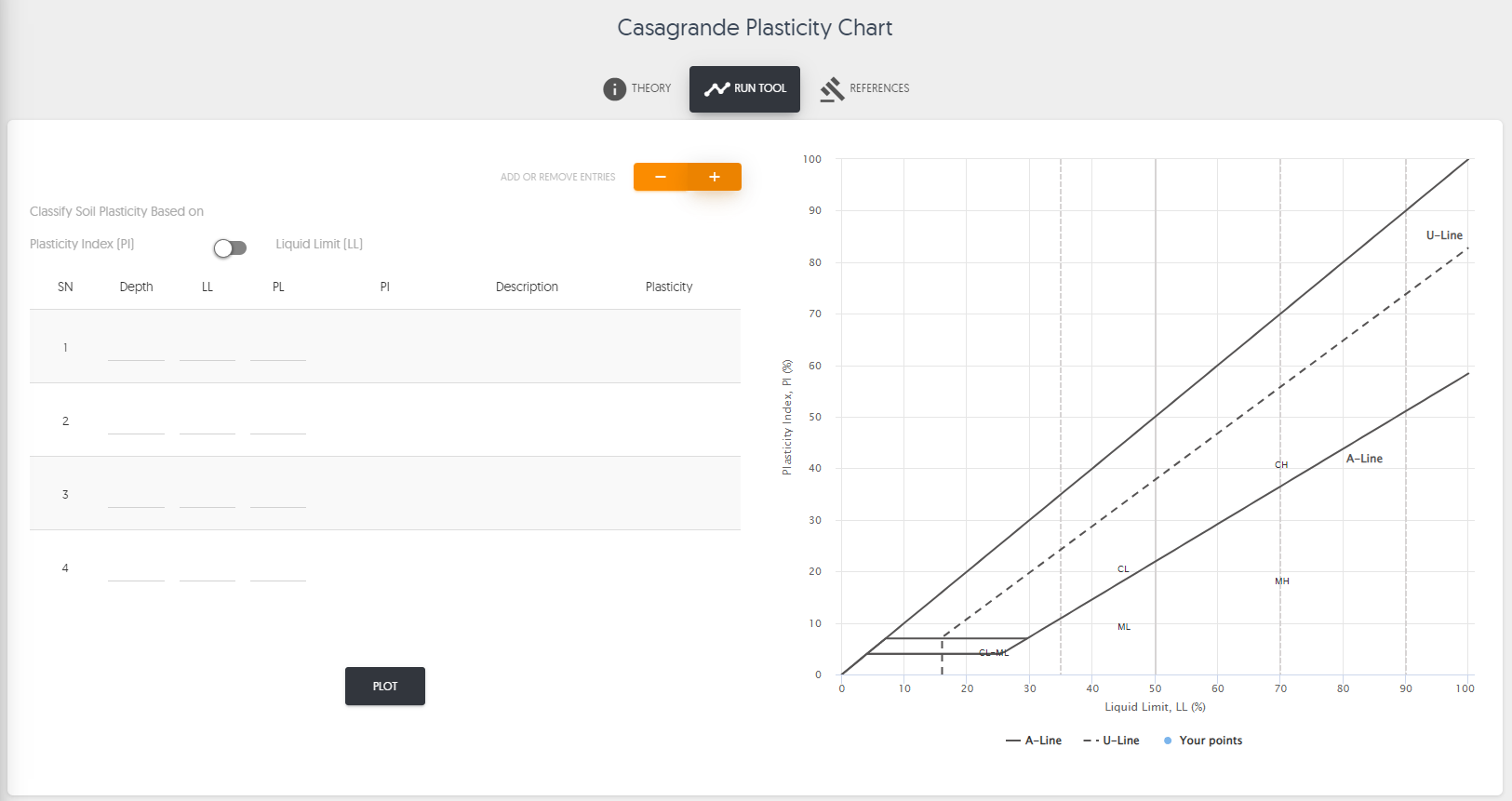Click LL input field in row 4
This screenshot has height=801, width=1512.
tap(207, 569)
